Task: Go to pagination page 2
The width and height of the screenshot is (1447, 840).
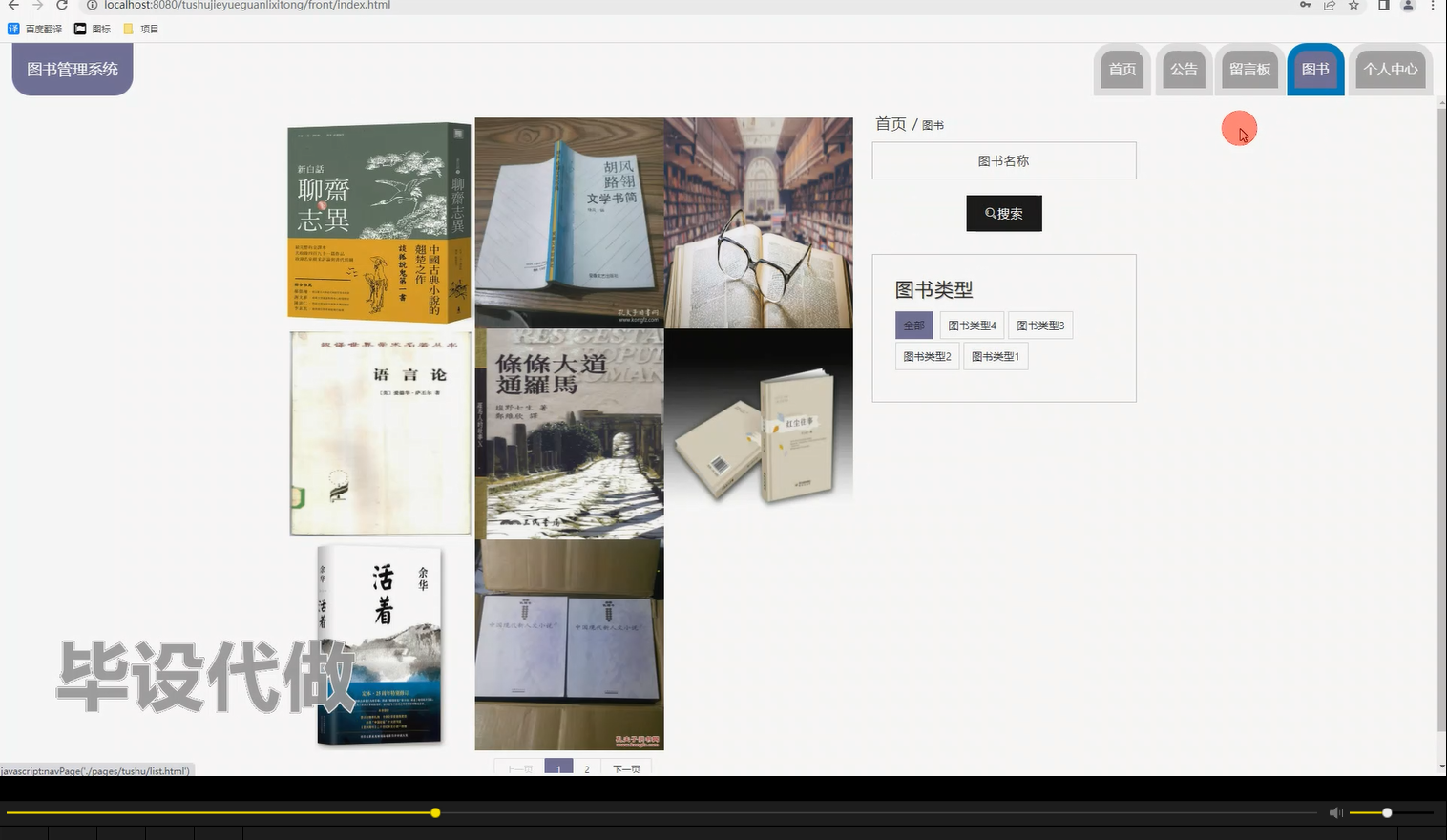Action: 587,768
